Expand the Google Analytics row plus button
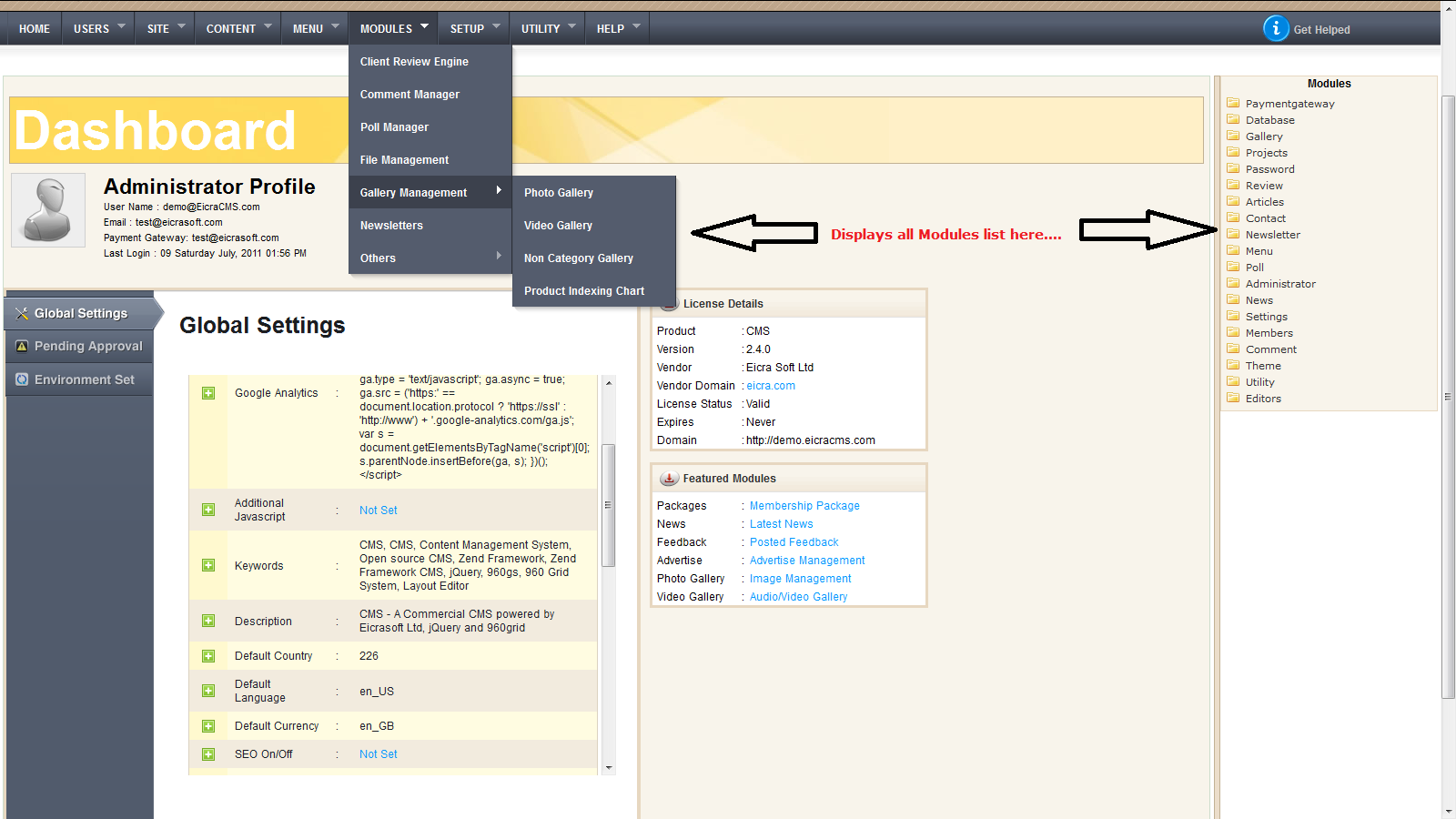Screen dimensions: 1456x819 point(208,393)
